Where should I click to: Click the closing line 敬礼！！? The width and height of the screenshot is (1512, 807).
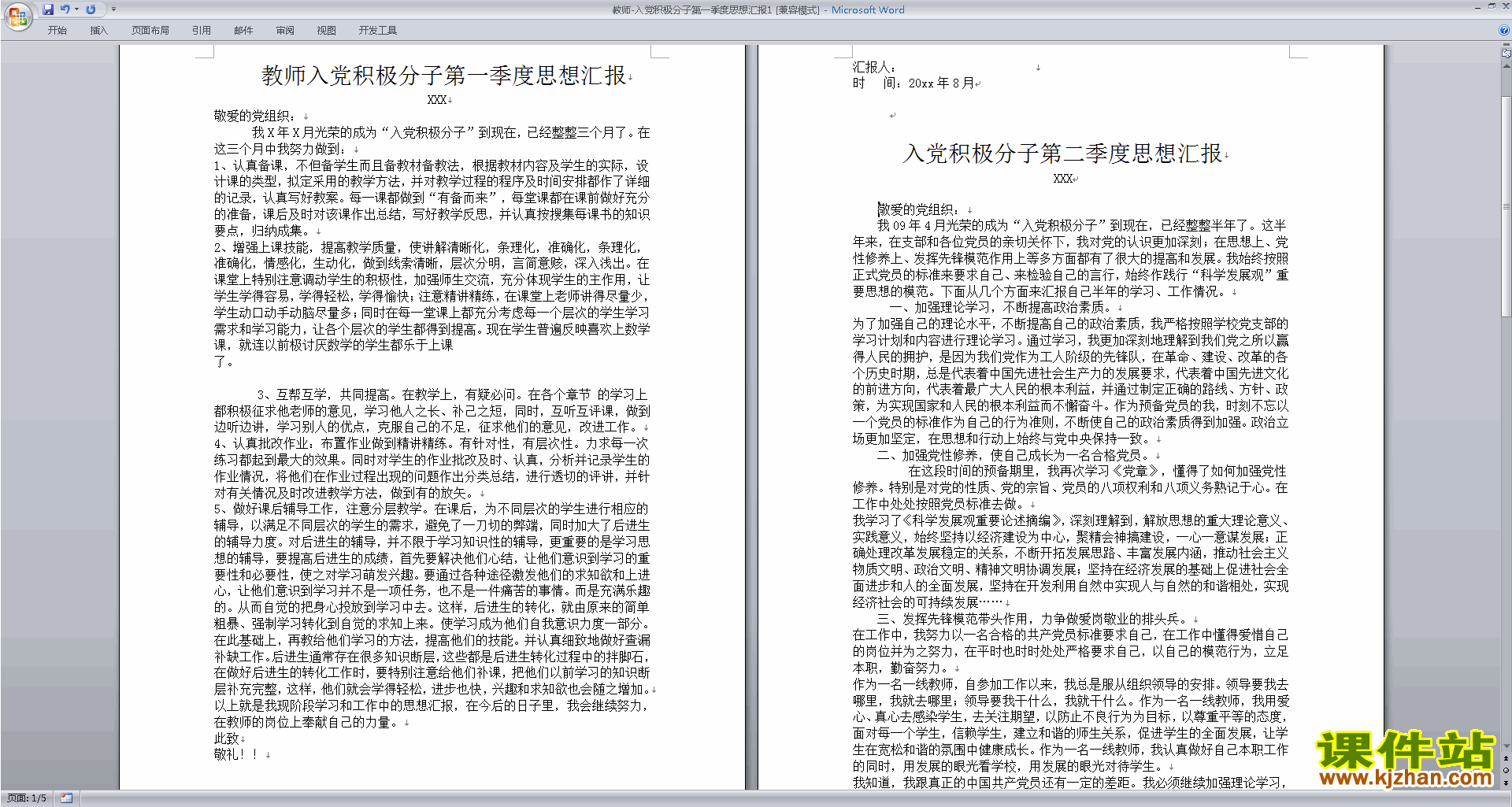pos(236,754)
